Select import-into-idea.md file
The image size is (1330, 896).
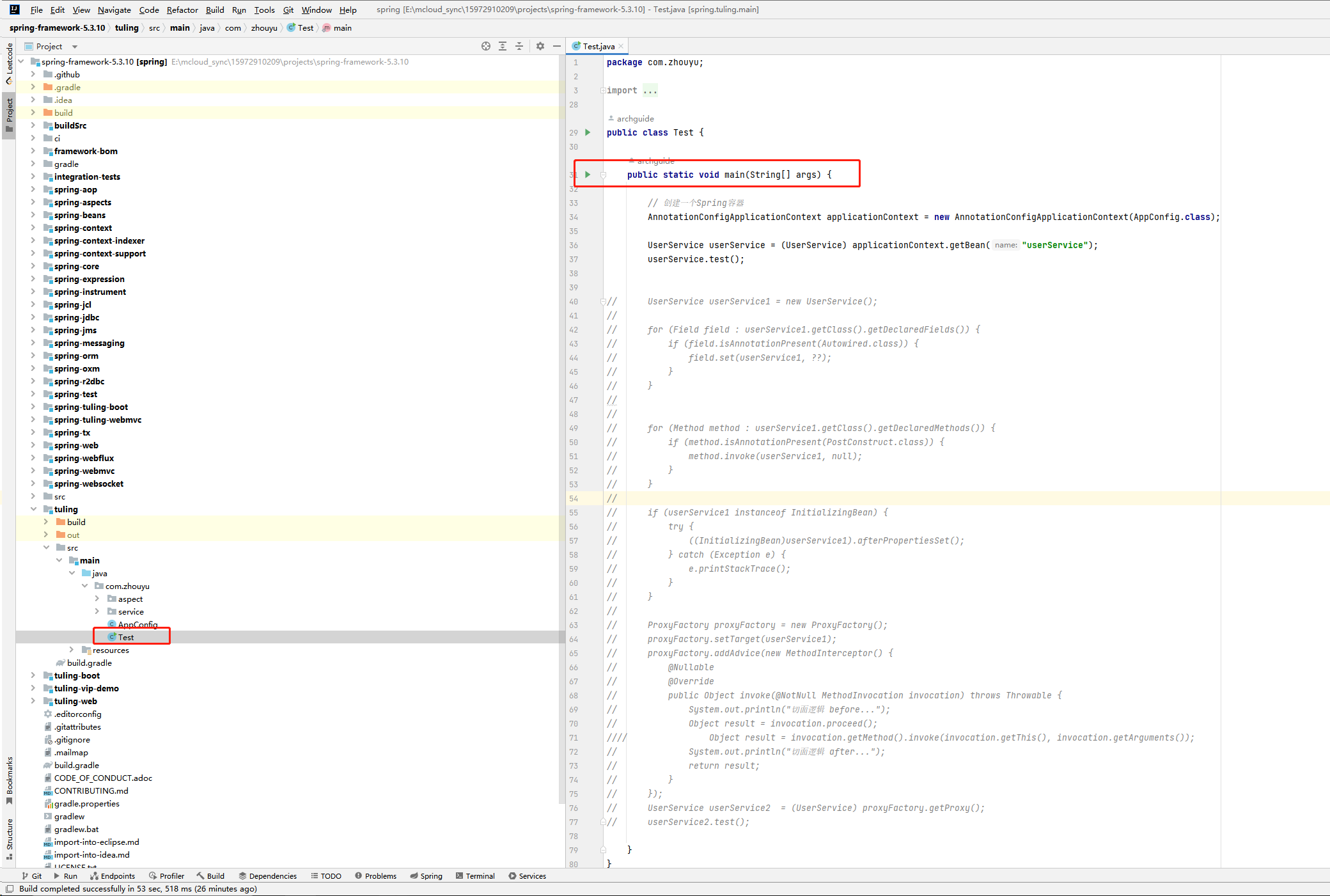pyautogui.click(x=91, y=854)
